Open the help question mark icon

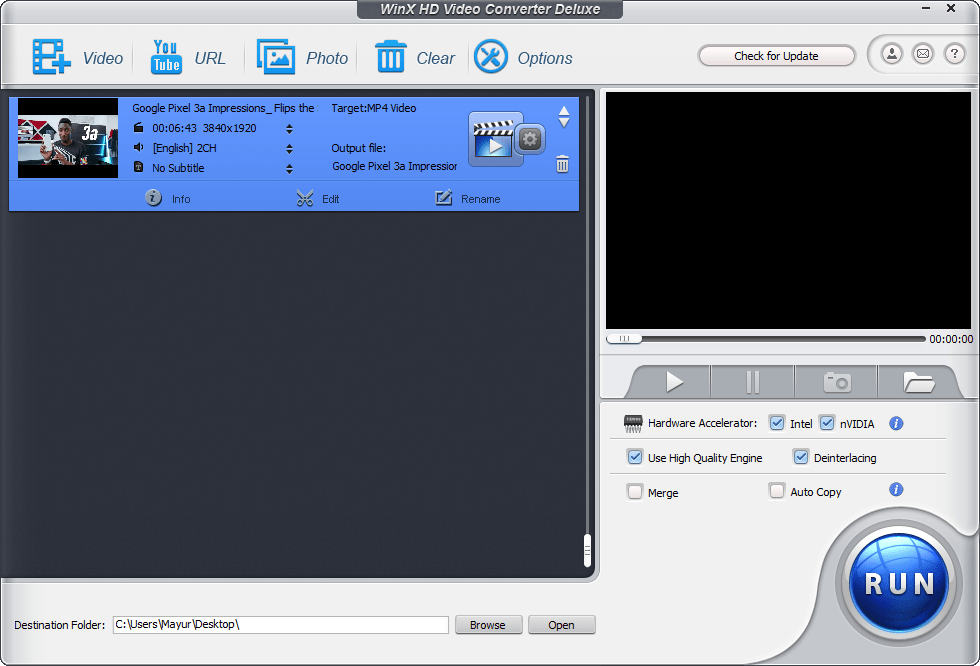click(x=954, y=54)
